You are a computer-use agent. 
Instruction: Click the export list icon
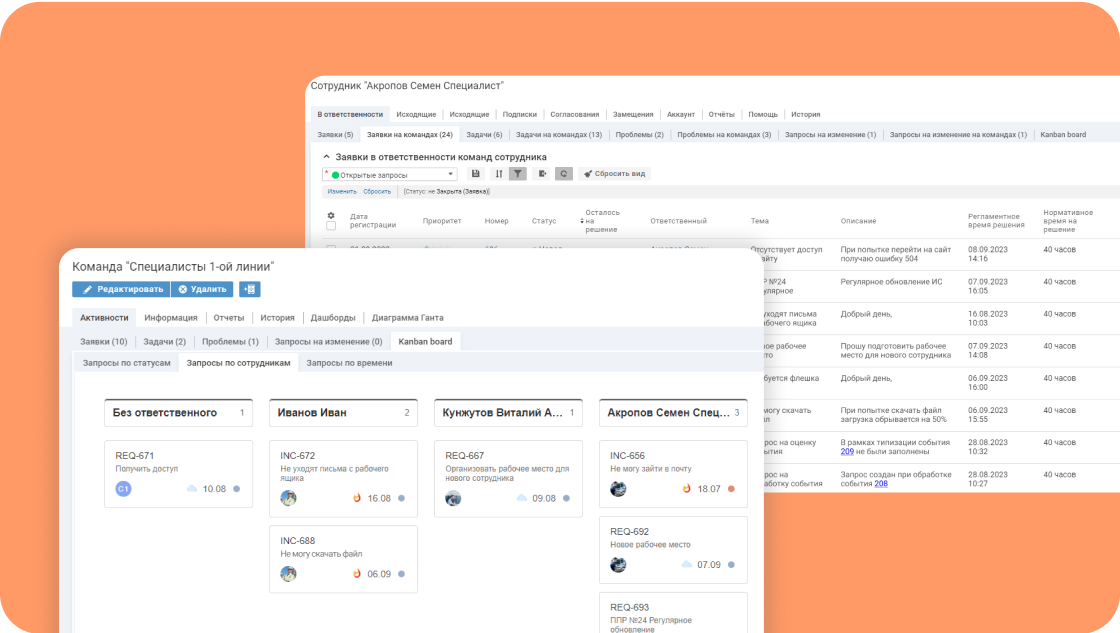click(542, 174)
